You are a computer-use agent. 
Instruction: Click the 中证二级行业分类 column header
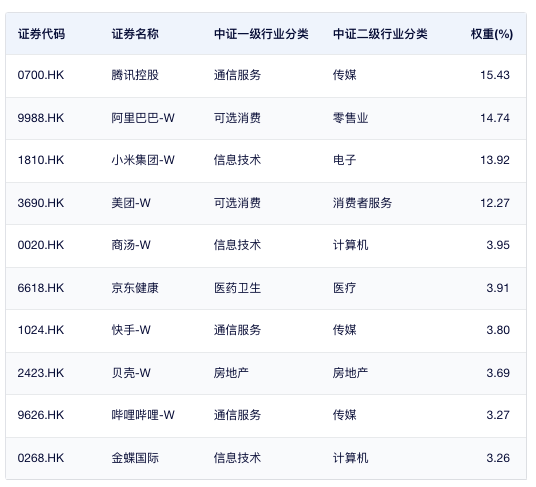coord(380,34)
